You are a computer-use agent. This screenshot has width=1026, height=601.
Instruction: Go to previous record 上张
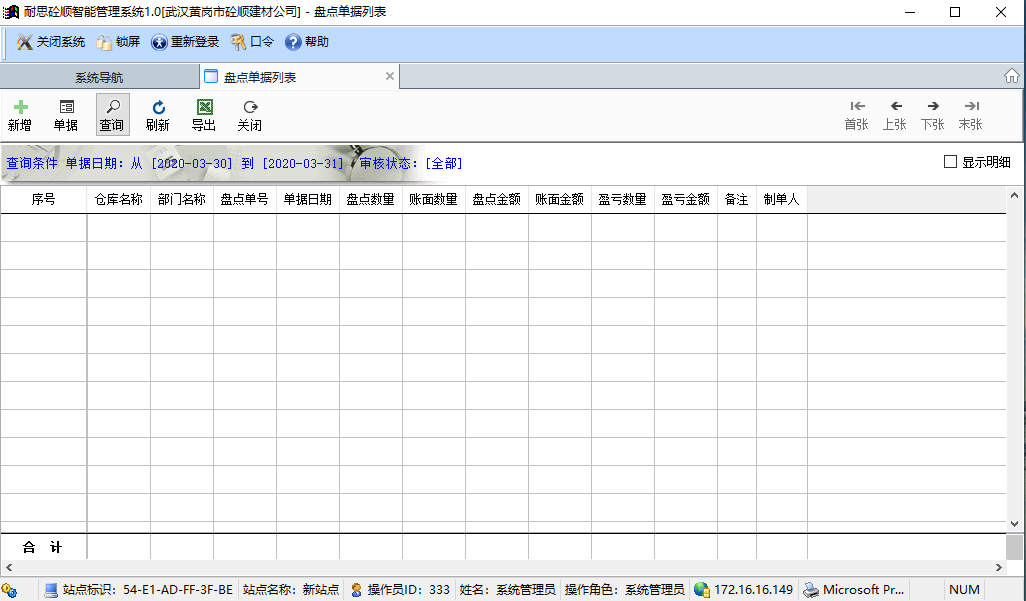pos(895,107)
